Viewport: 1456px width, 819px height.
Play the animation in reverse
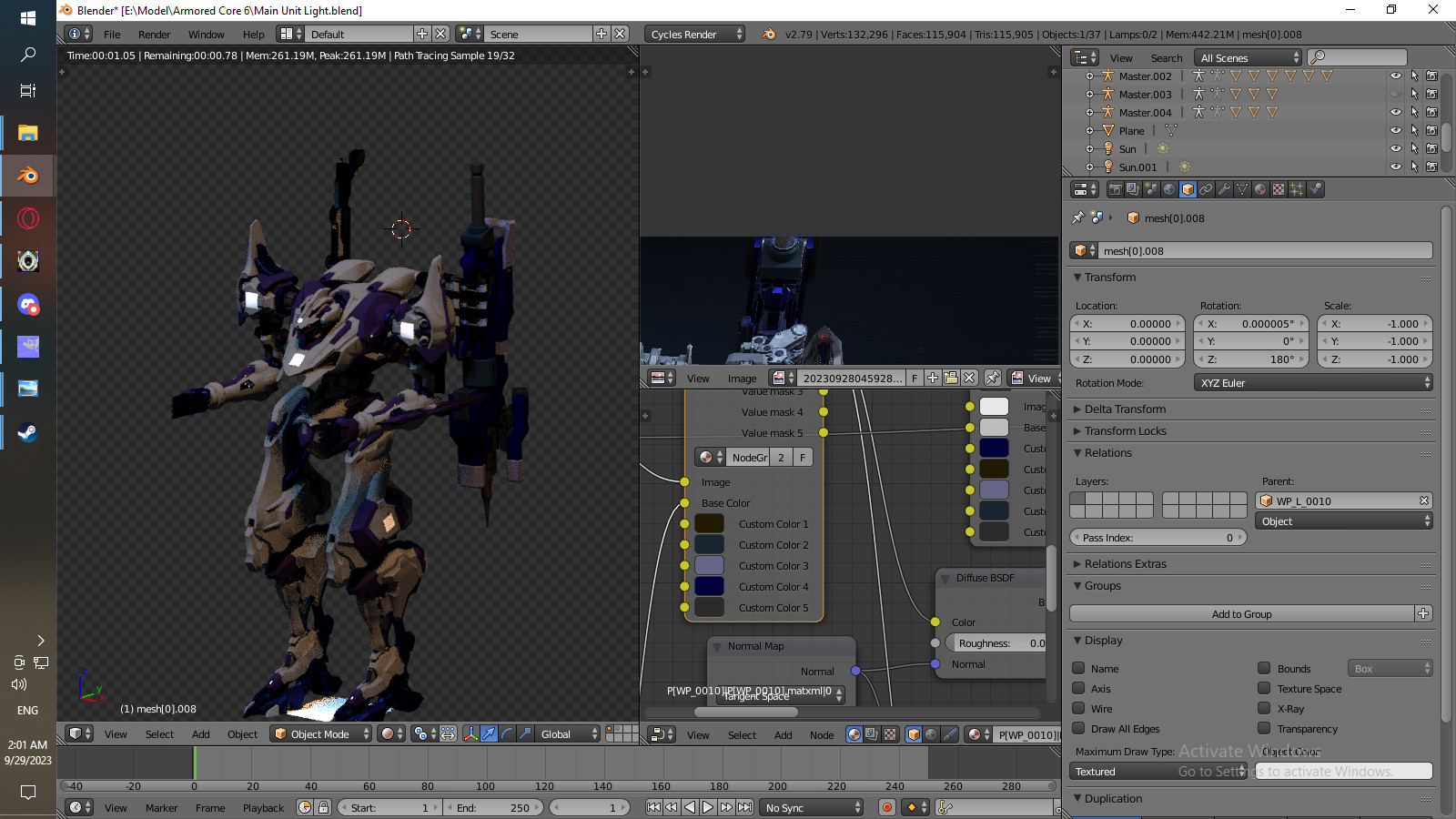point(690,807)
